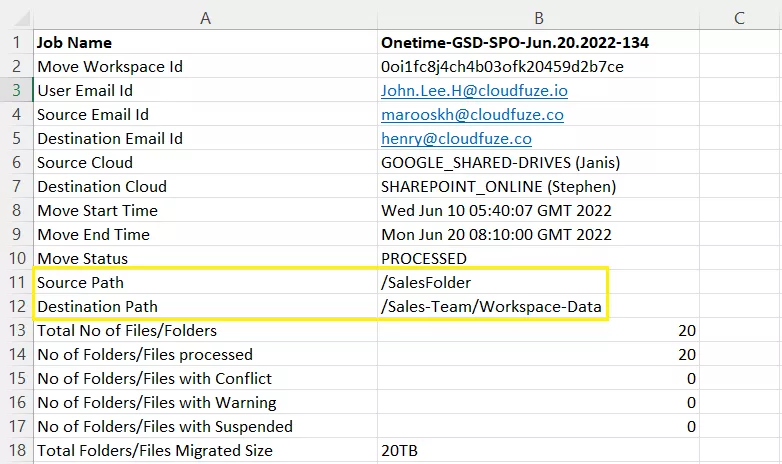Select the 'Source Email Id' cell
The height and width of the screenshot is (464, 782).
click(x=205, y=114)
